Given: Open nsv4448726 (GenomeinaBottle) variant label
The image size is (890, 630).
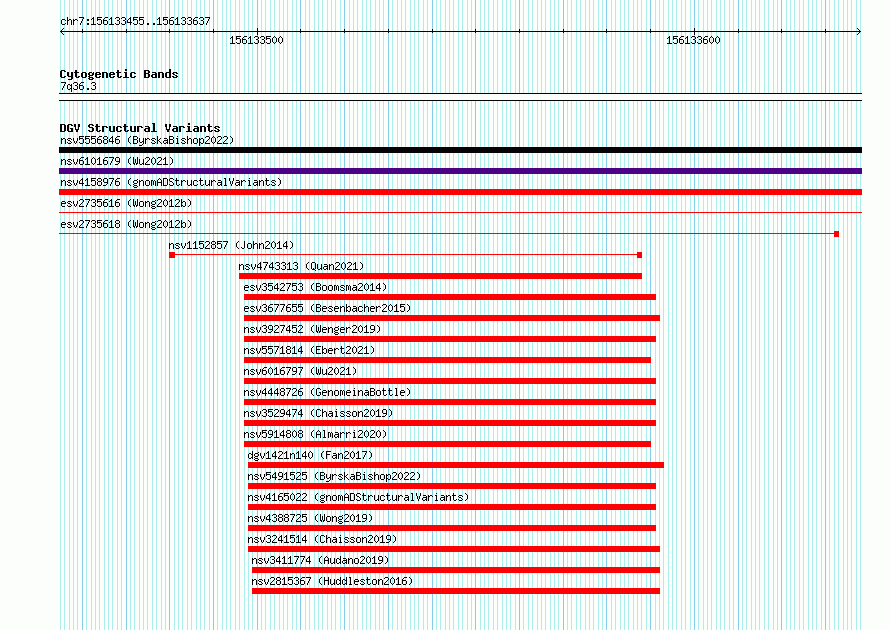Looking at the screenshot, I should pyautogui.click(x=327, y=392).
